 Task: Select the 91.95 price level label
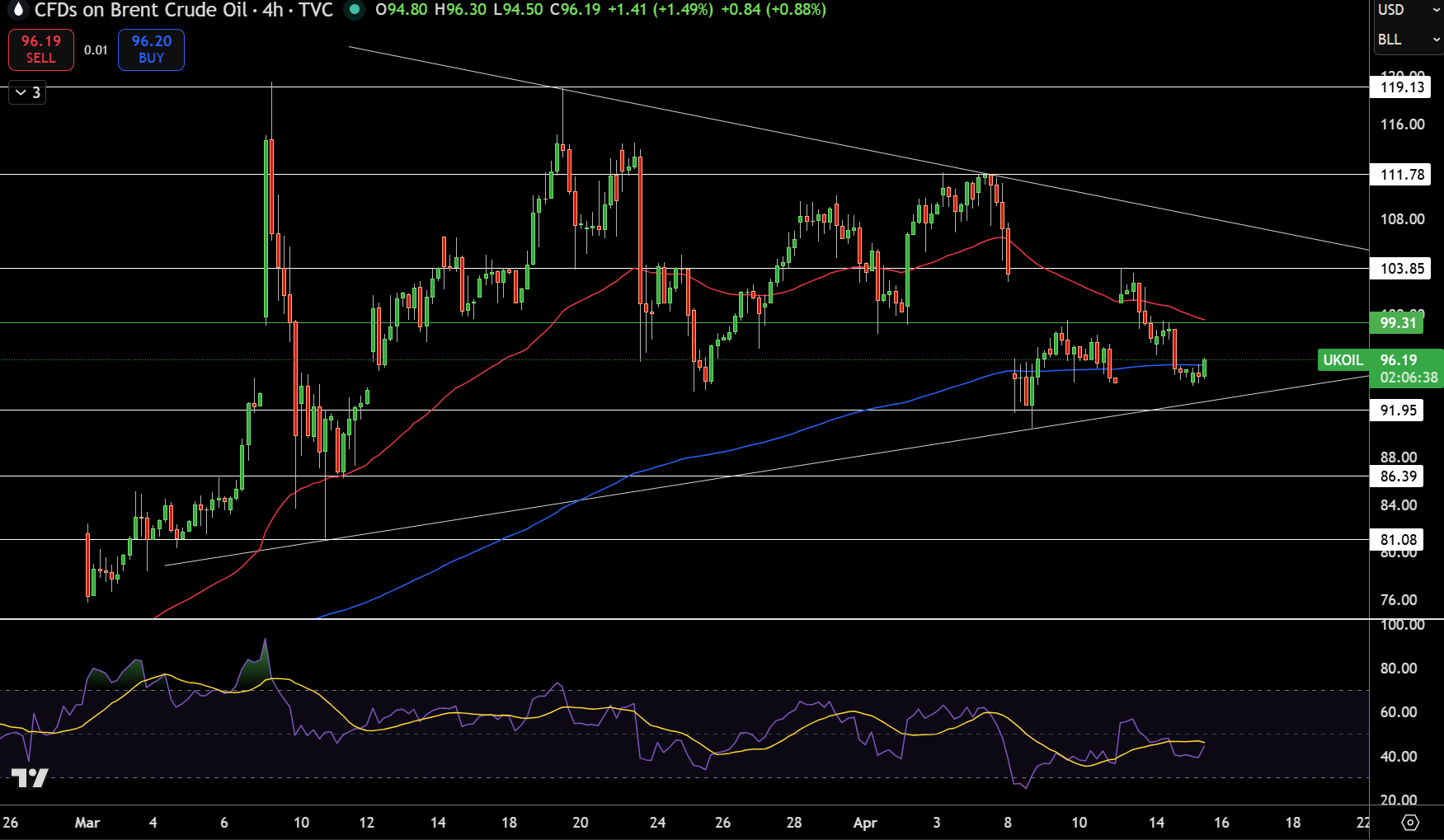click(x=1397, y=411)
